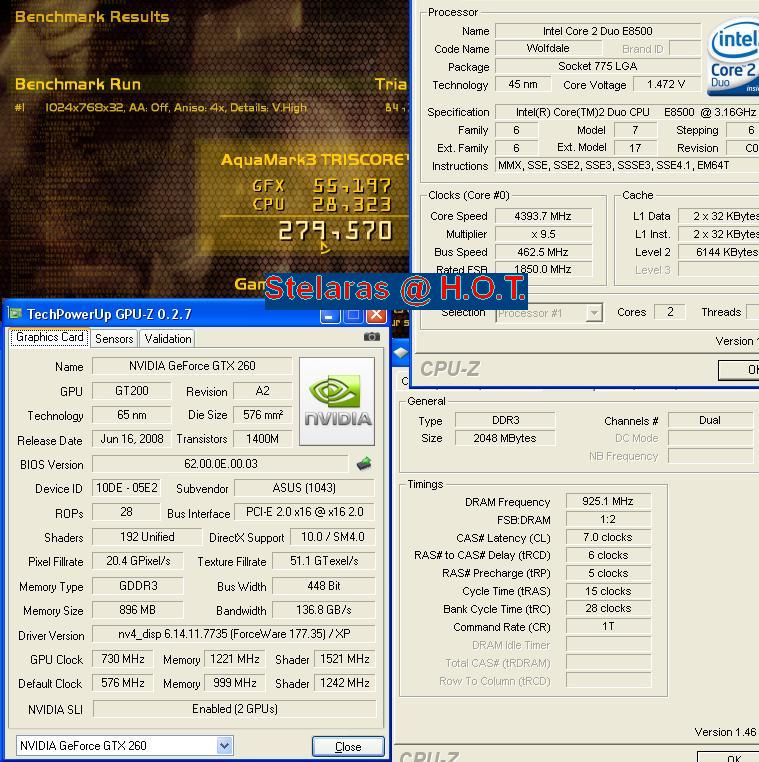Click the Bus Interface value PCI-E 2.0 x16
The height and width of the screenshot is (762, 759).
pyautogui.click(x=304, y=512)
